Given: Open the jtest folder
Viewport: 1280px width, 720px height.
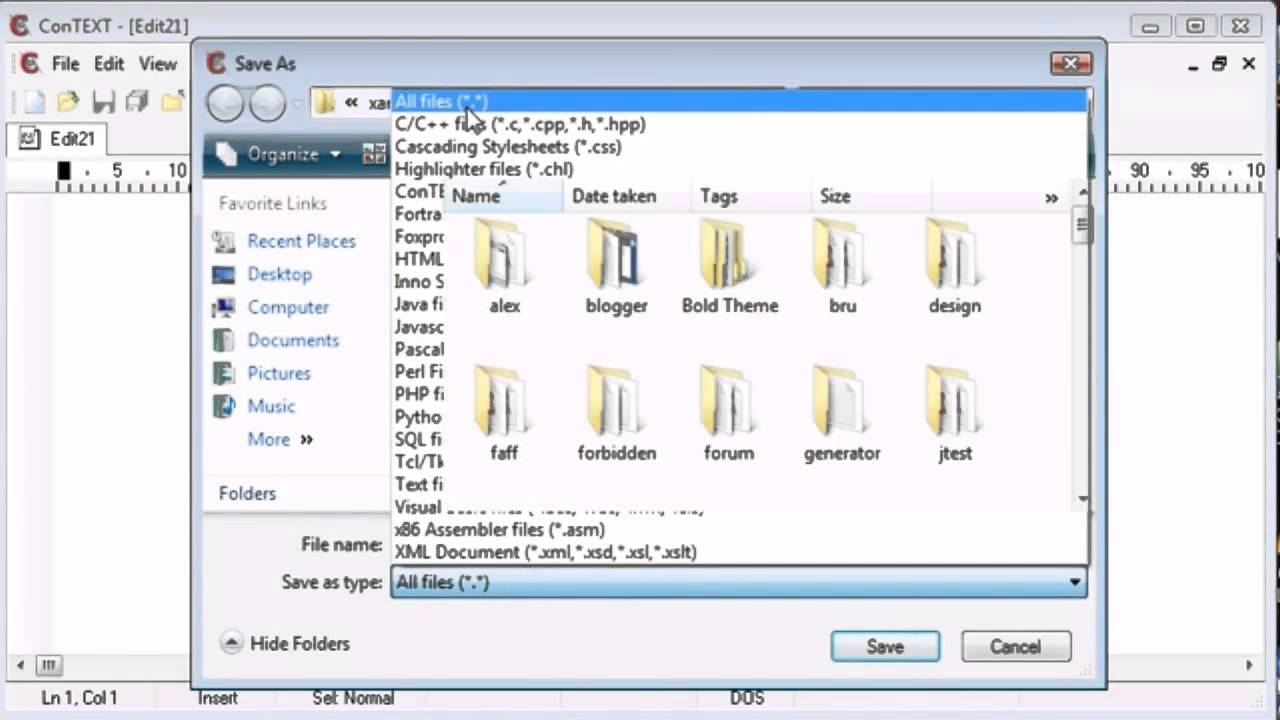Looking at the screenshot, I should pyautogui.click(x=954, y=414).
